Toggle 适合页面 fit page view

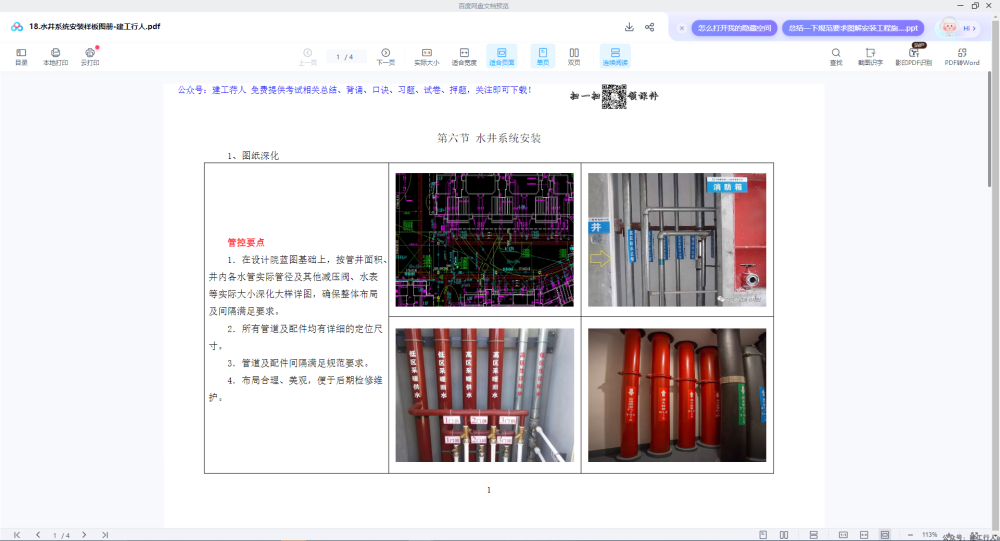(x=501, y=56)
